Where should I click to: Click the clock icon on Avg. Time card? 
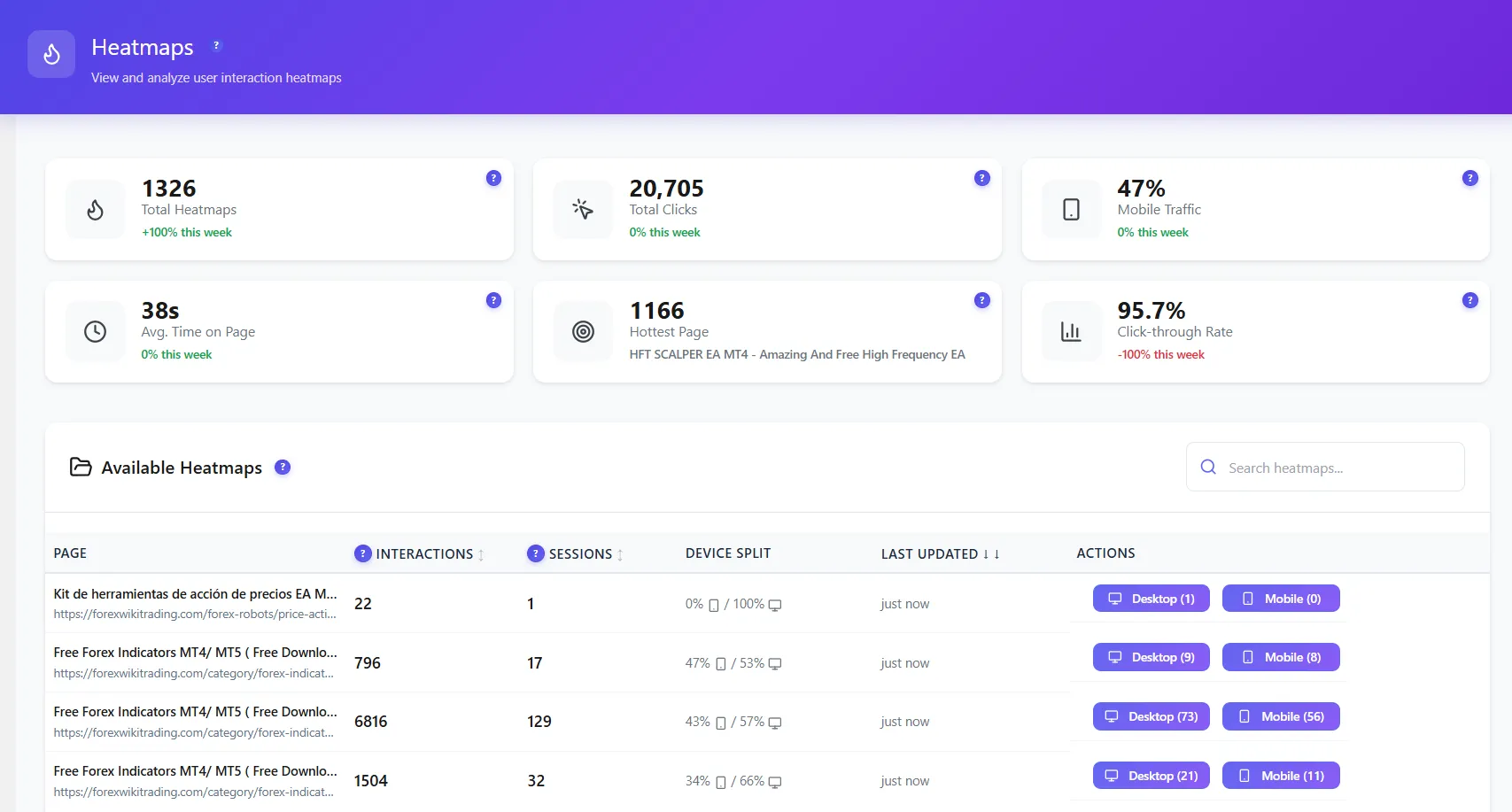tap(95, 332)
